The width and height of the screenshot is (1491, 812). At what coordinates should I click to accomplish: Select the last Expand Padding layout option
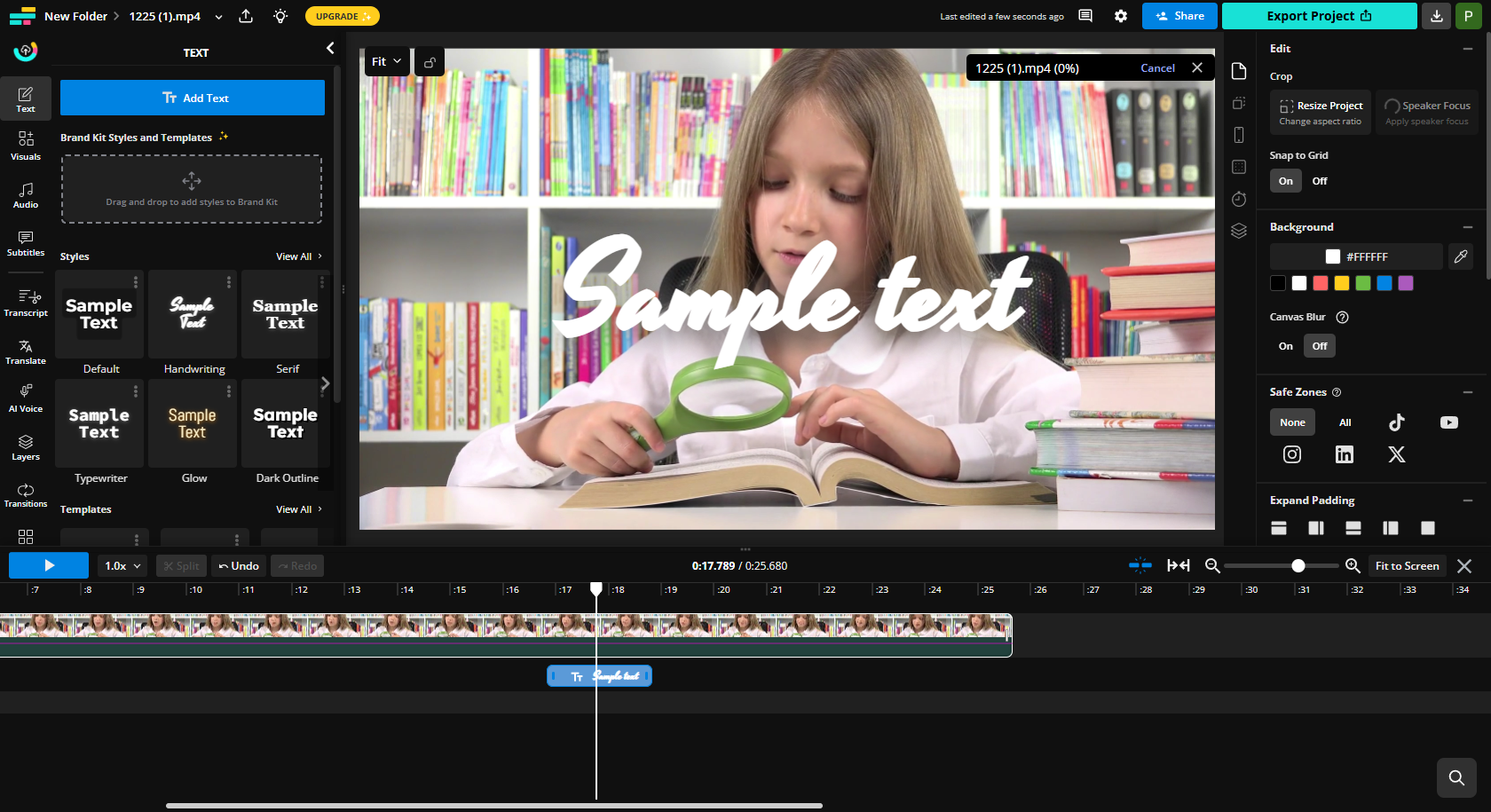point(1428,528)
